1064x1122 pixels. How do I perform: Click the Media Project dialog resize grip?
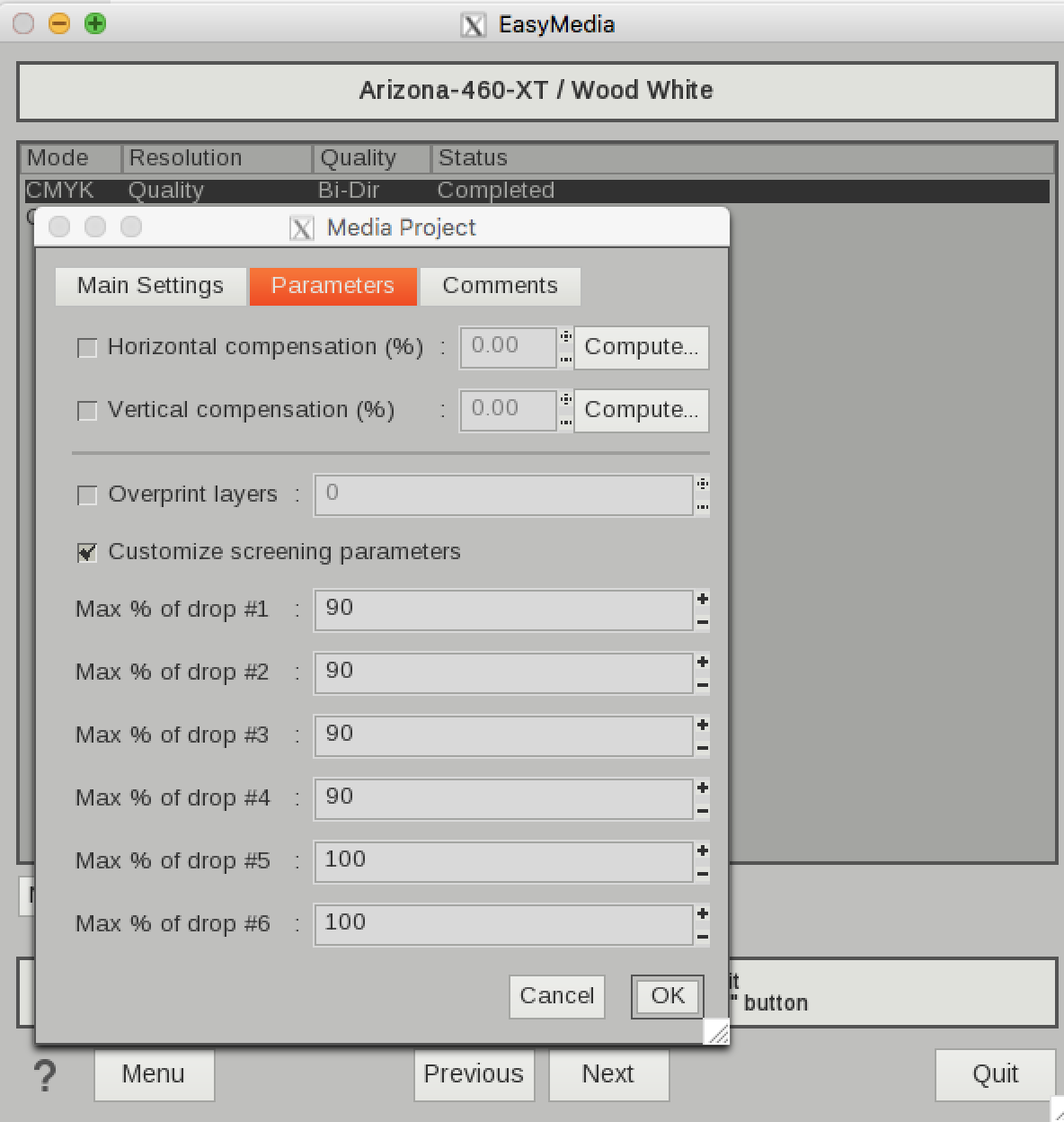(717, 1033)
